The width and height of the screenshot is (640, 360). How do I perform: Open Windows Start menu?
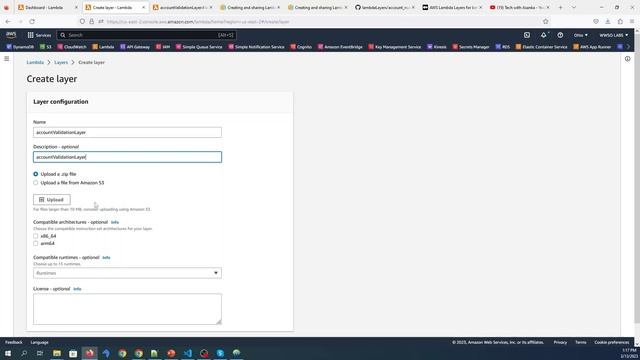click(8, 353)
